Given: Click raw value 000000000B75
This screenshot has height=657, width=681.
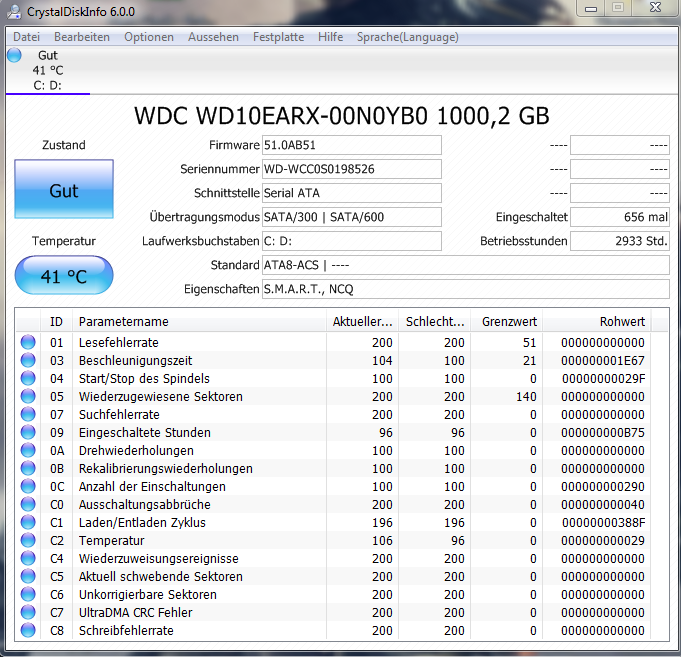Looking at the screenshot, I should pyautogui.click(x=603, y=432).
